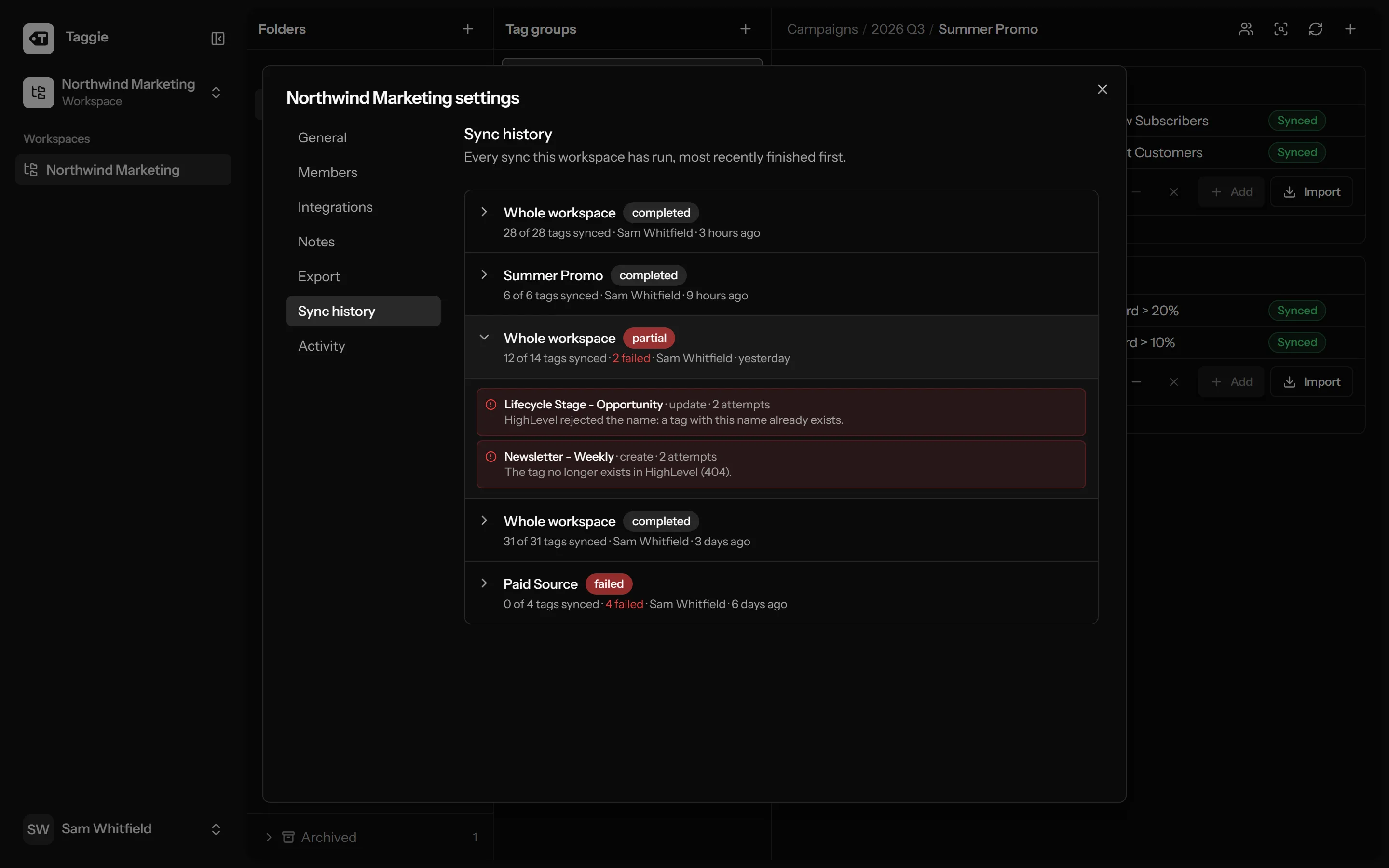
Task: Expand the failed Paid Source sync entry
Action: tap(484, 583)
